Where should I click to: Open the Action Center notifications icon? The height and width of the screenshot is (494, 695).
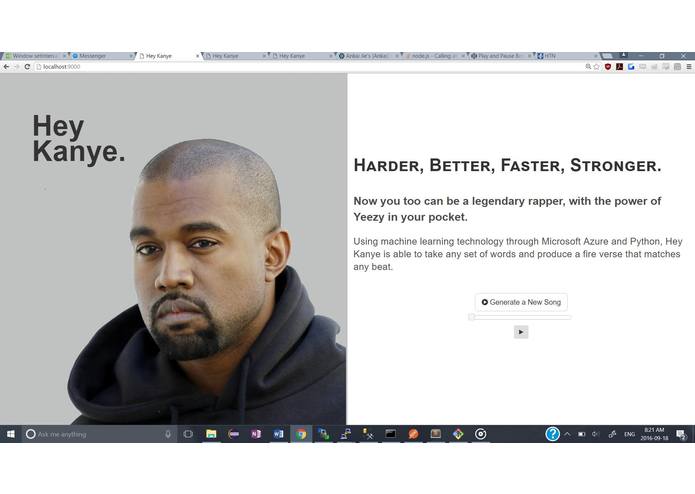coord(681,434)
